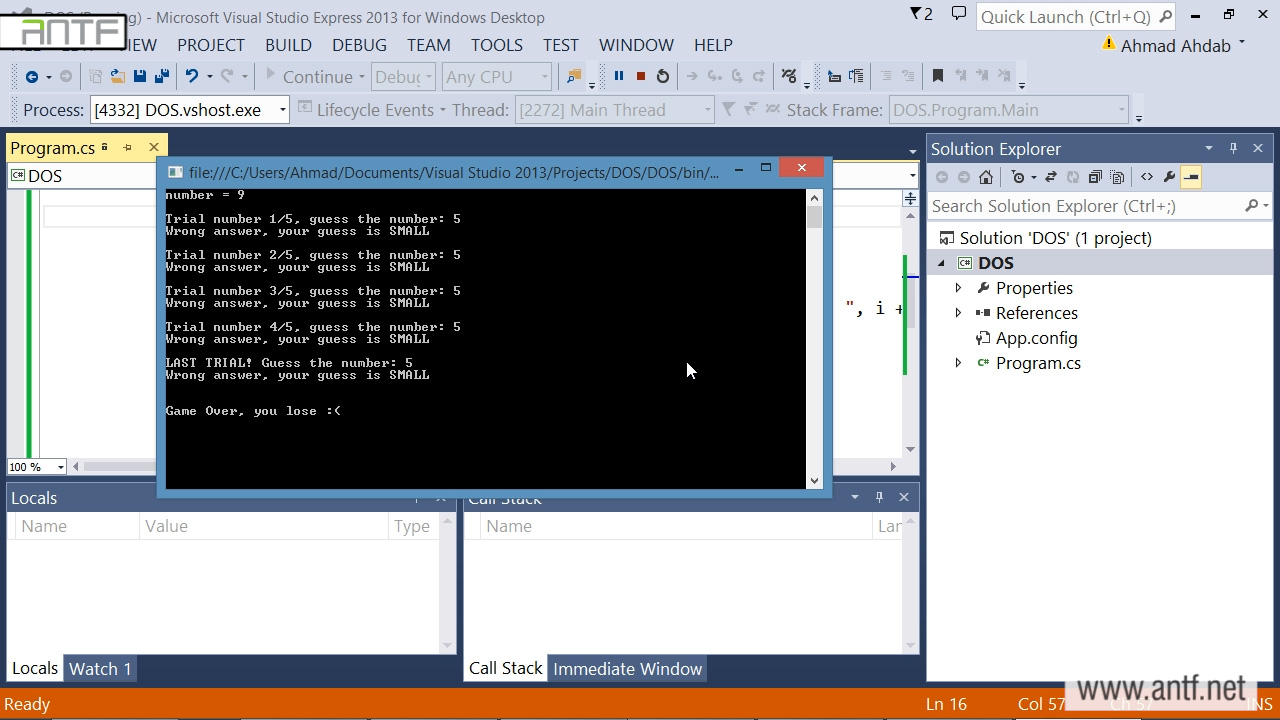Expand the Properties tree node
The image size is (1280, 720).
pos(958,288)
